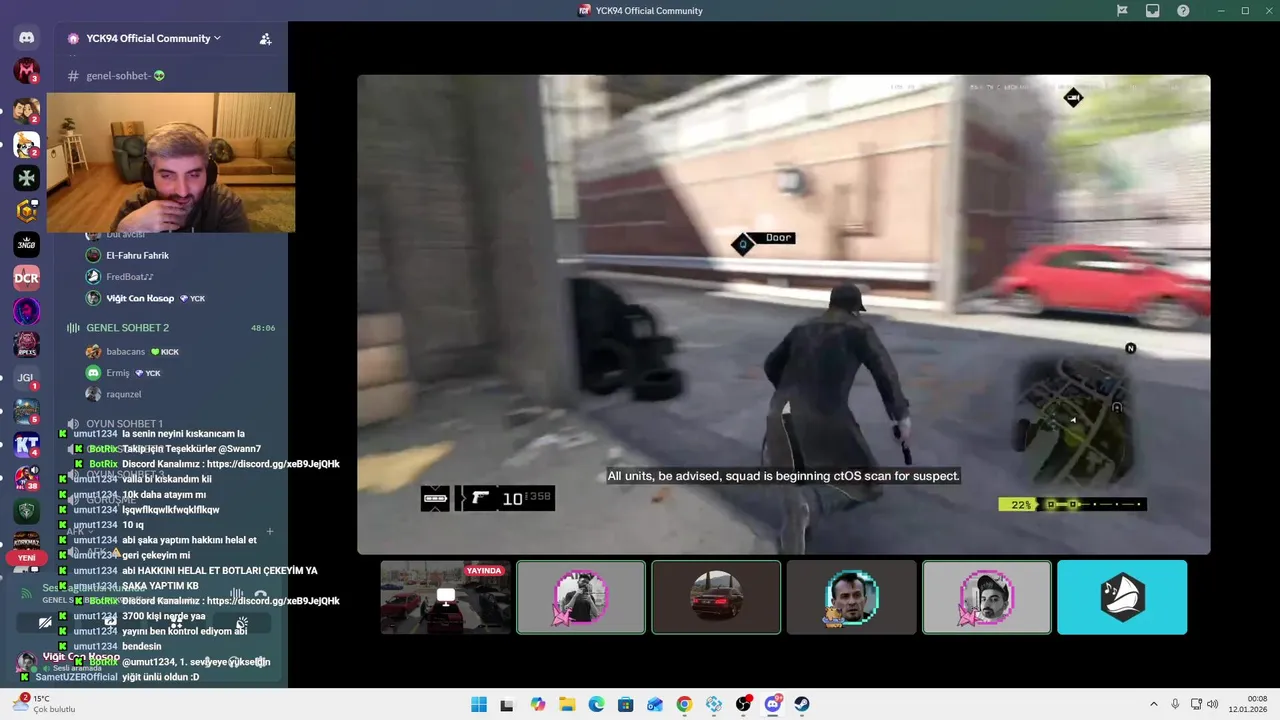Open File Explorer from taskbar
The width and height of the screenshot is (1280, 720).
tap(567, 704)
